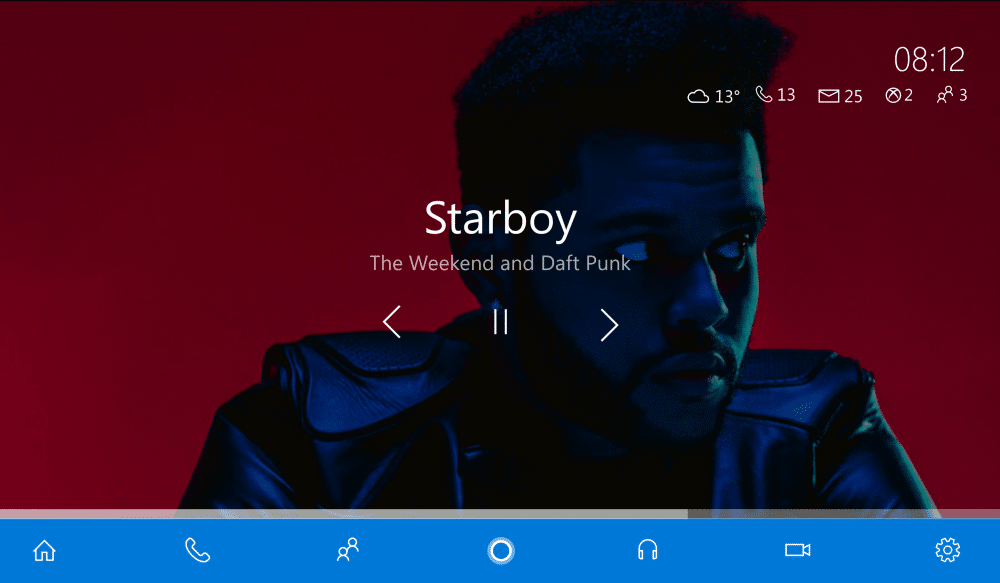Open the Contacts people icon in bottom bar
This screenshot has width=1000, height=583.
348,550
